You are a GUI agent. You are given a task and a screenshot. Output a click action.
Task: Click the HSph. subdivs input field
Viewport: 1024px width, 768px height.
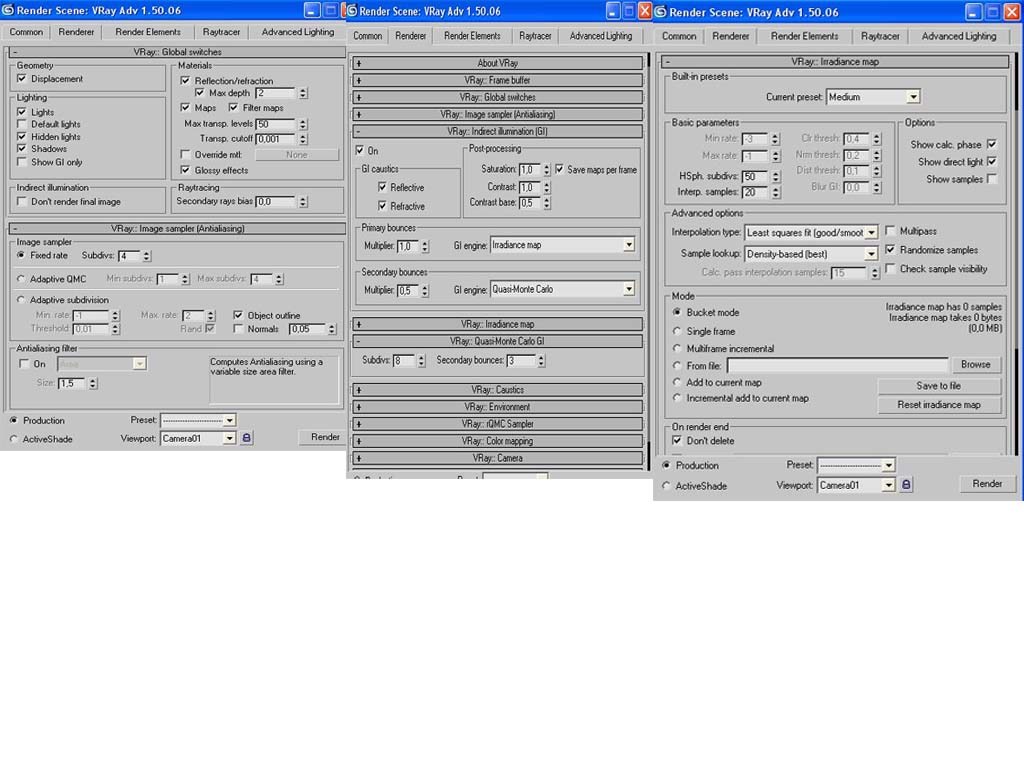pos(756,176)
